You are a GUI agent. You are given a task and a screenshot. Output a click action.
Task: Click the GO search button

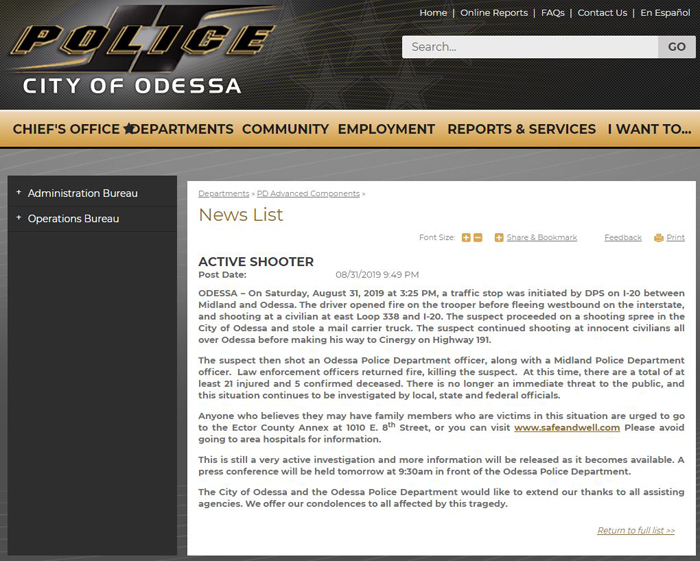[x=677, y=47]
